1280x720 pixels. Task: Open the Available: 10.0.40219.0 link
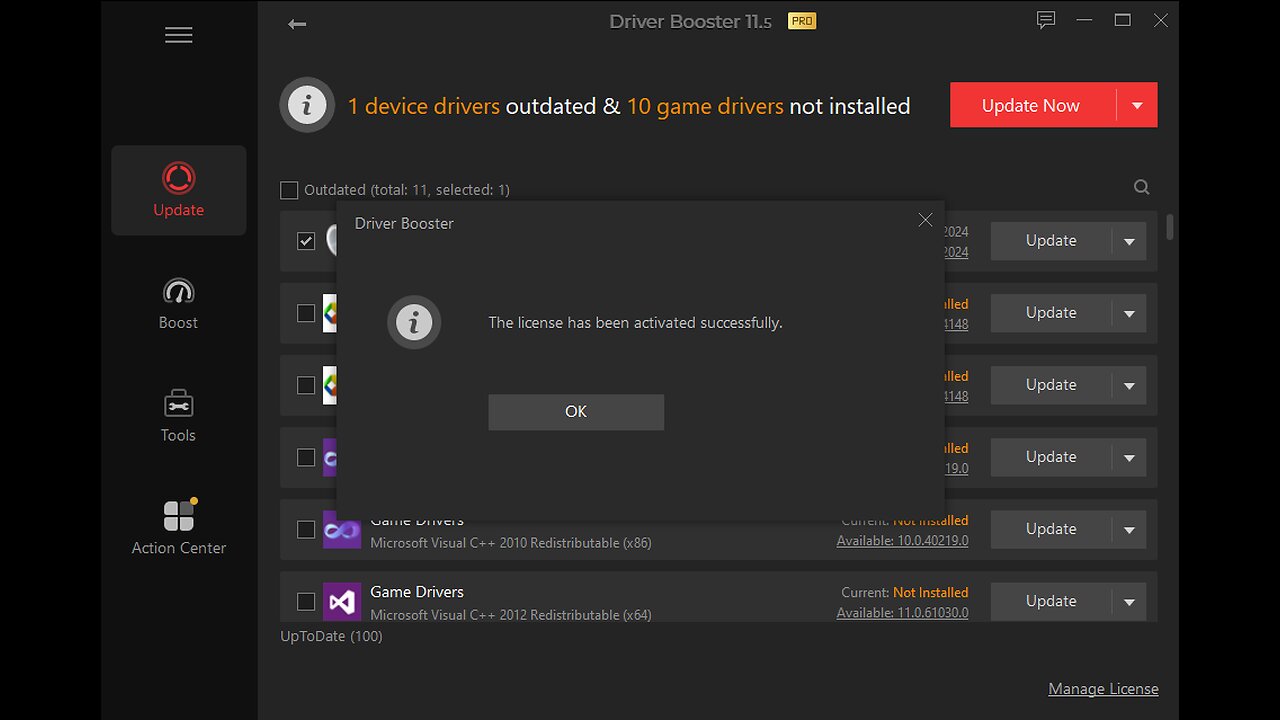click(902, 541)
